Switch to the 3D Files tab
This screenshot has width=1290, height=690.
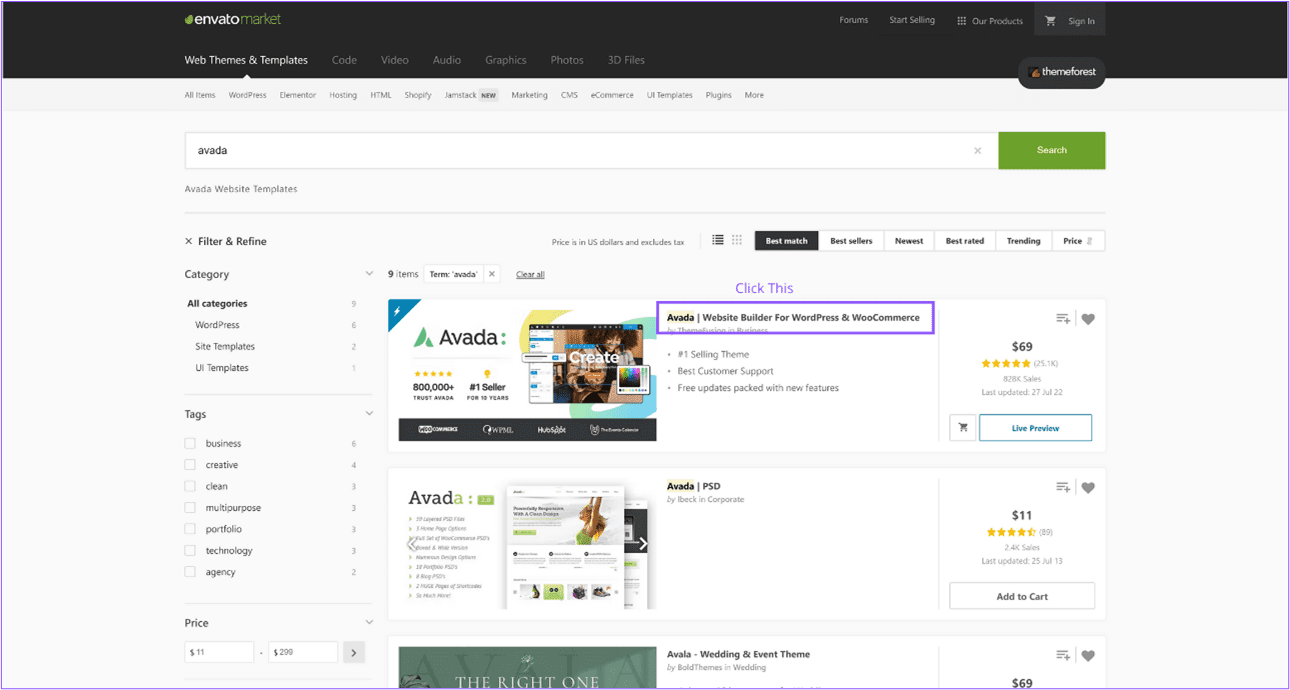tap(626, 60)
